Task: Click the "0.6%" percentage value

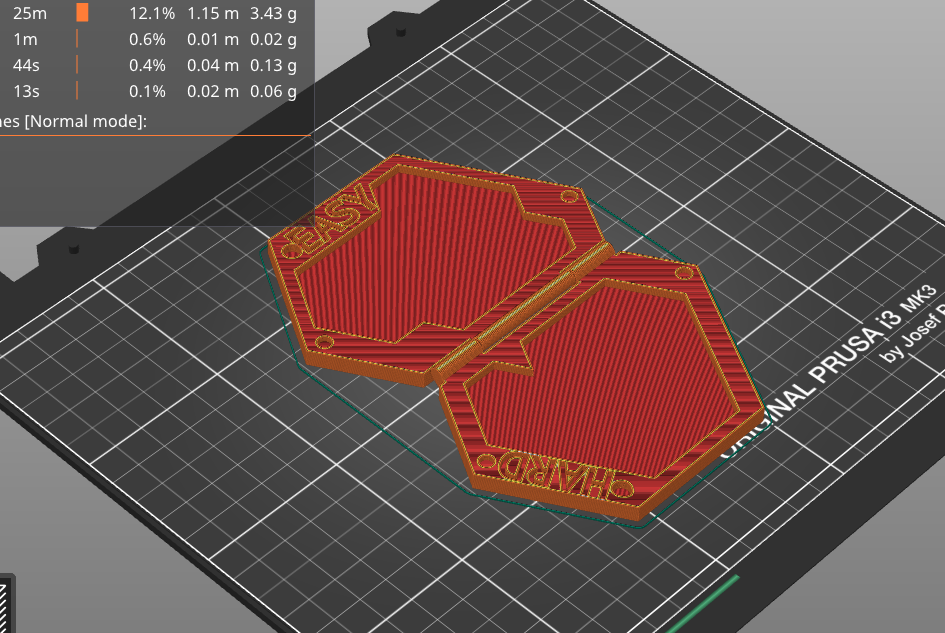Action: point(147,39)
